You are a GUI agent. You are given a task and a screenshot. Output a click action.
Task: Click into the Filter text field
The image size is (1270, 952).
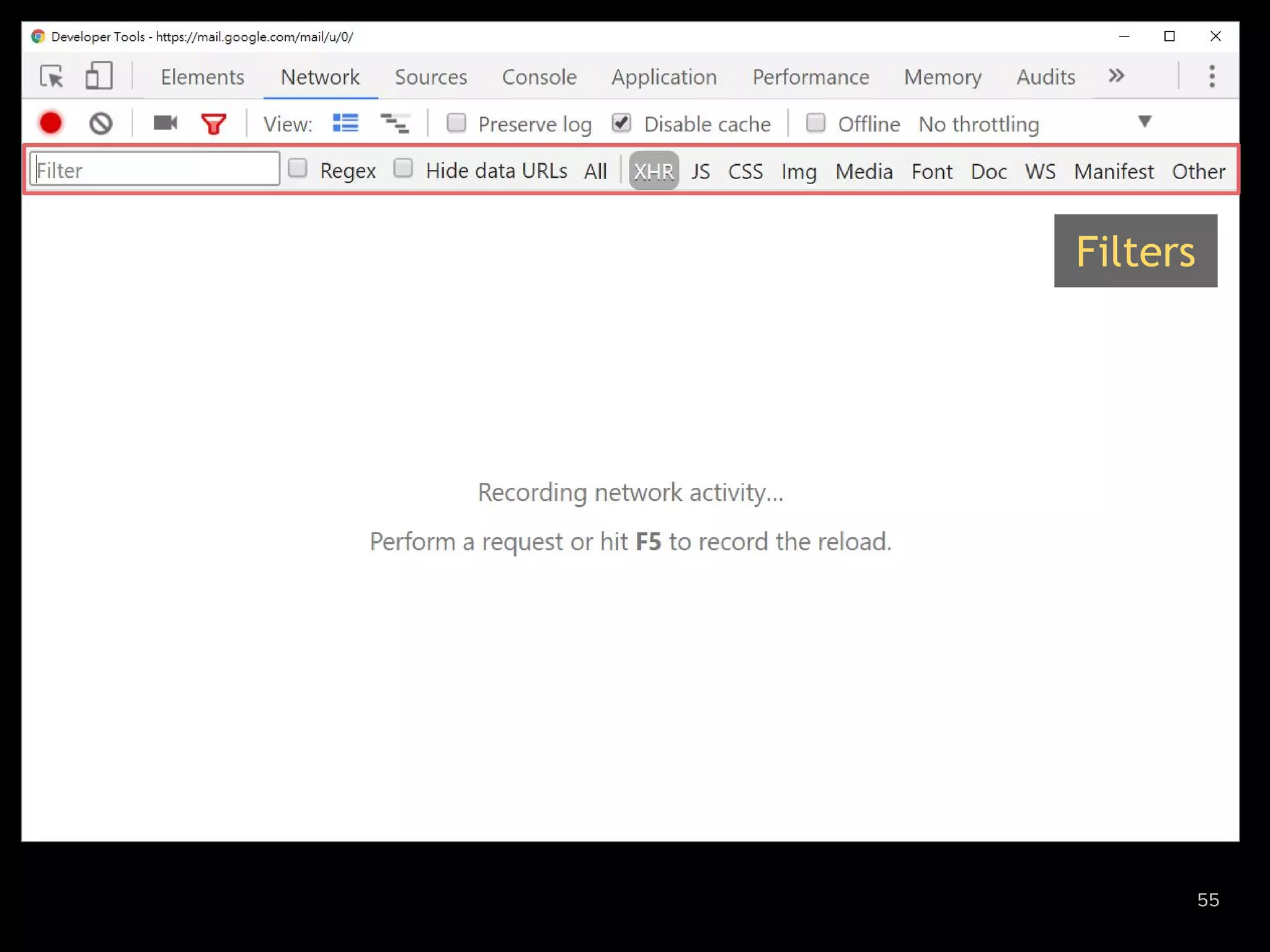tap(155, 169)
